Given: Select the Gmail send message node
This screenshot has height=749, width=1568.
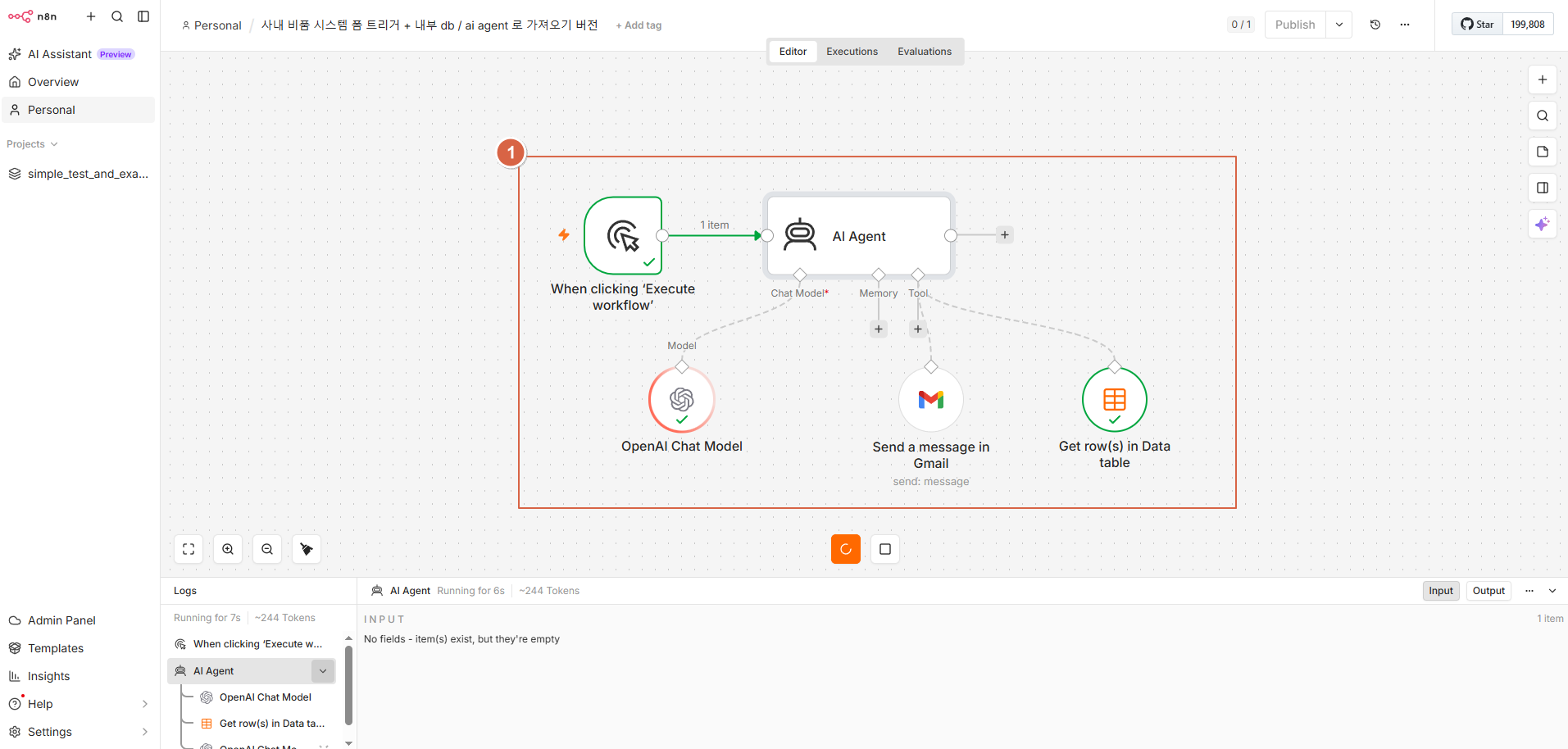Looking at the screenshot, I should (931, 400).
